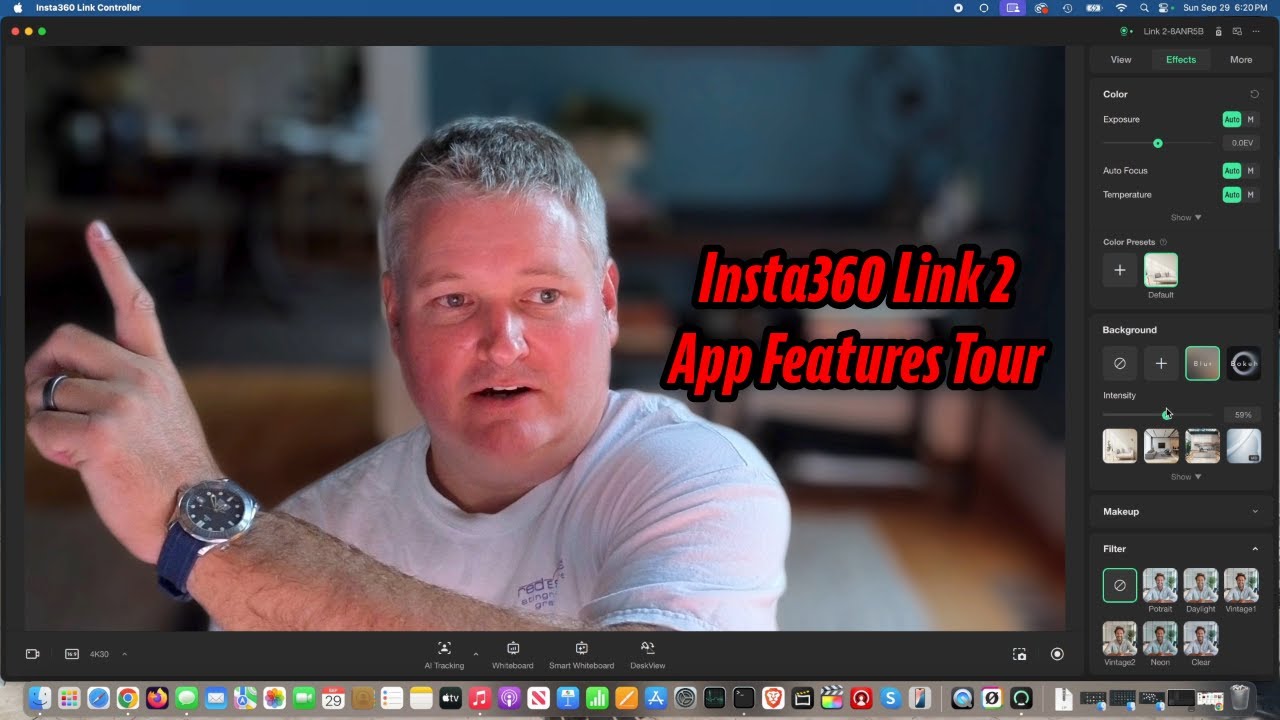The height and width of the screenshot is (720, 1280).
Task: Click the 59% intensity value field
Action: [1242, 414]
